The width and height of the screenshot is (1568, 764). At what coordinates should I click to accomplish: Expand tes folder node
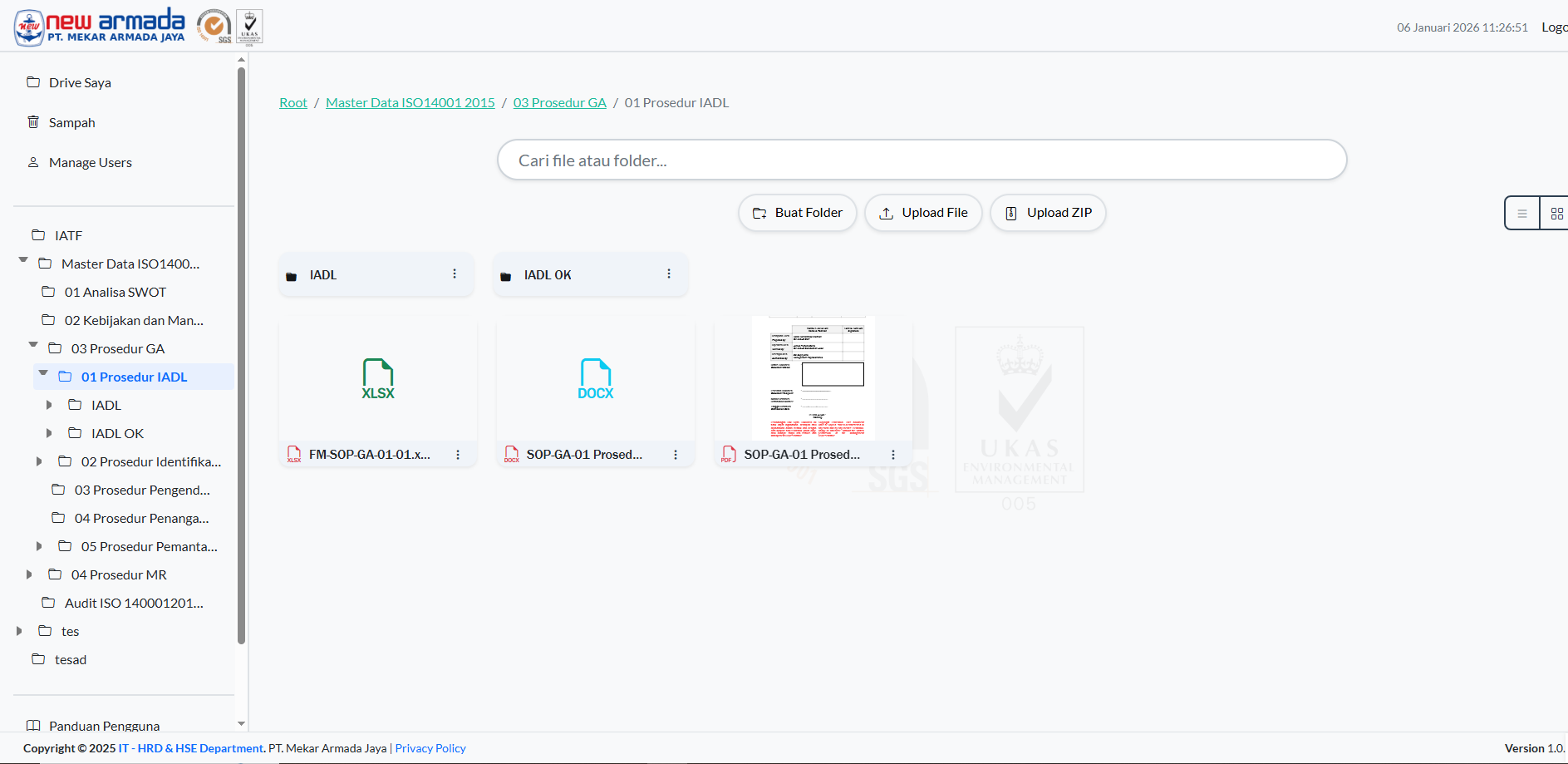coord(19,631)
